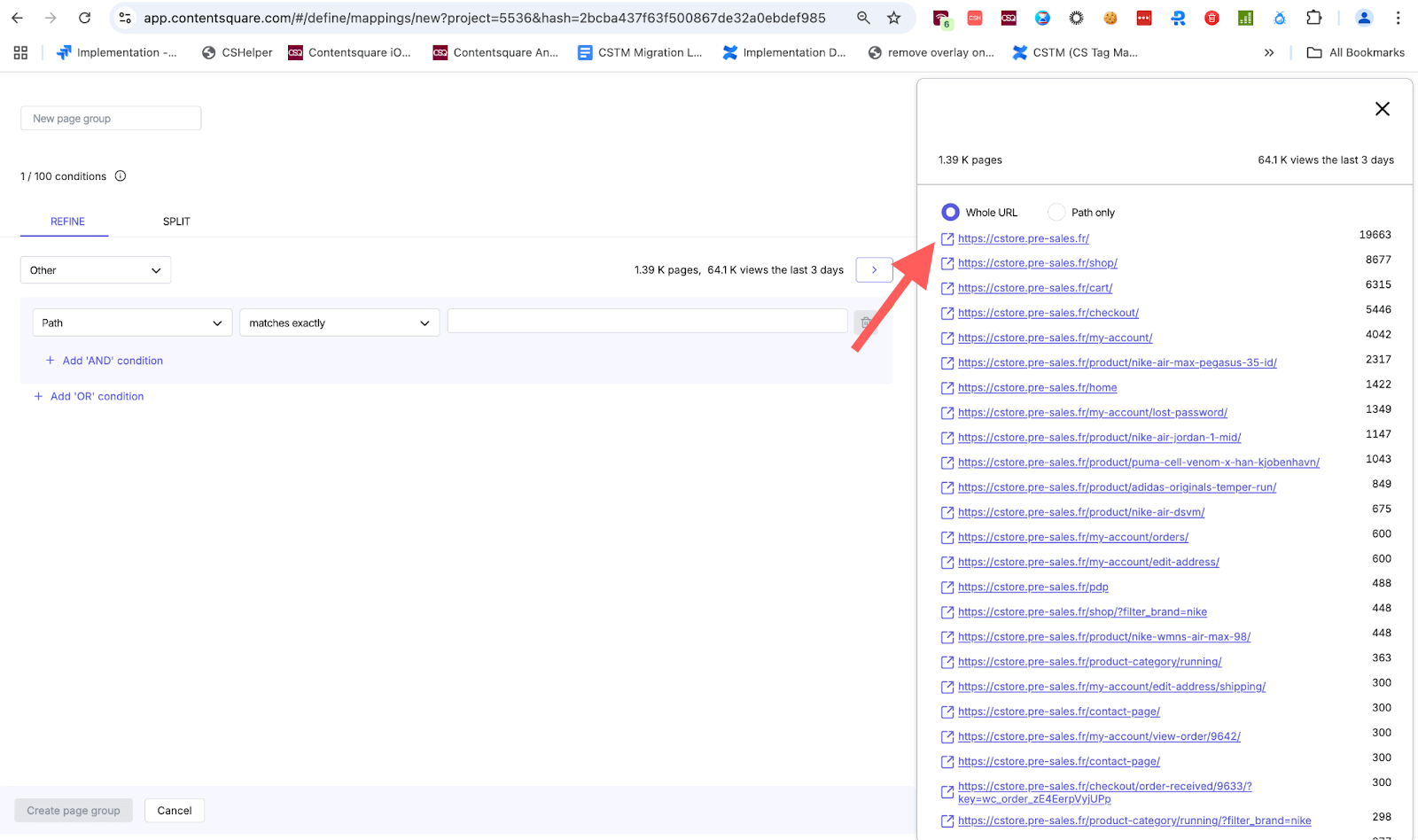Click the info icon beside 1/100 conditions
This screenshot has height=840, width=1418.
pyautogui.click(x=121, y=175)
